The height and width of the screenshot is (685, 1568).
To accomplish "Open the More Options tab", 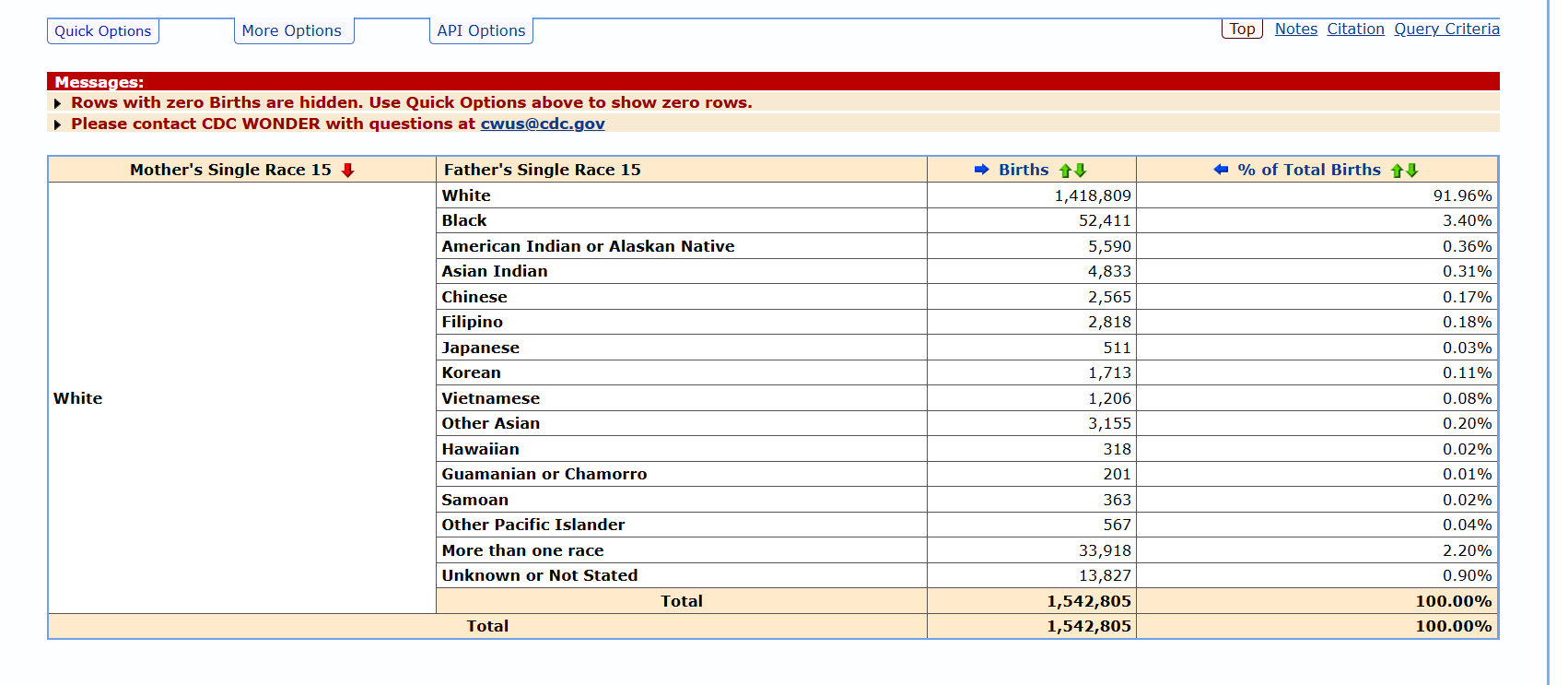I will click(x=291, y=31).
